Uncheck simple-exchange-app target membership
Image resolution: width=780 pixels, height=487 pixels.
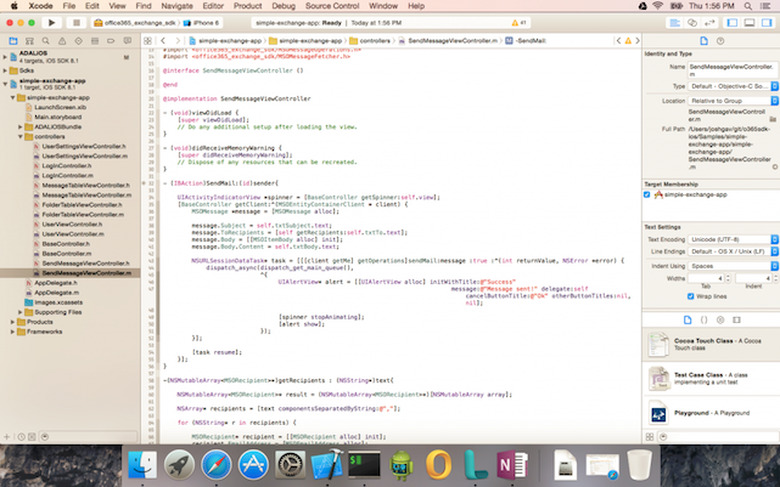pos(647,195)
